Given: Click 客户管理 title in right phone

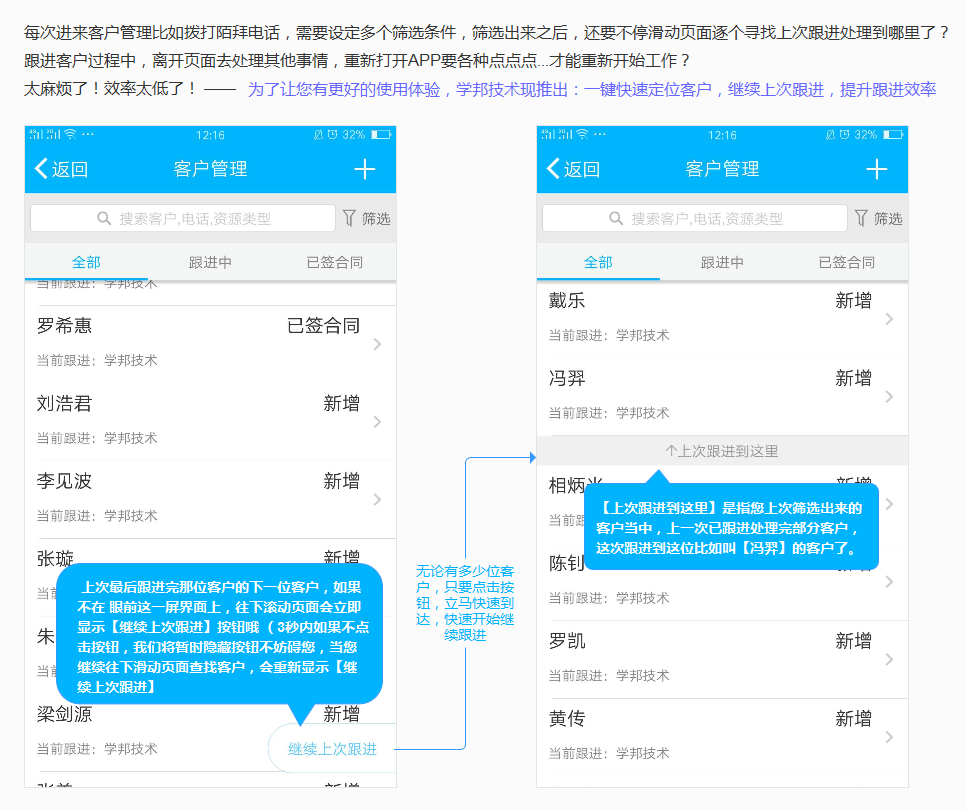Looking at the screenshot, I should coord(722,169).
